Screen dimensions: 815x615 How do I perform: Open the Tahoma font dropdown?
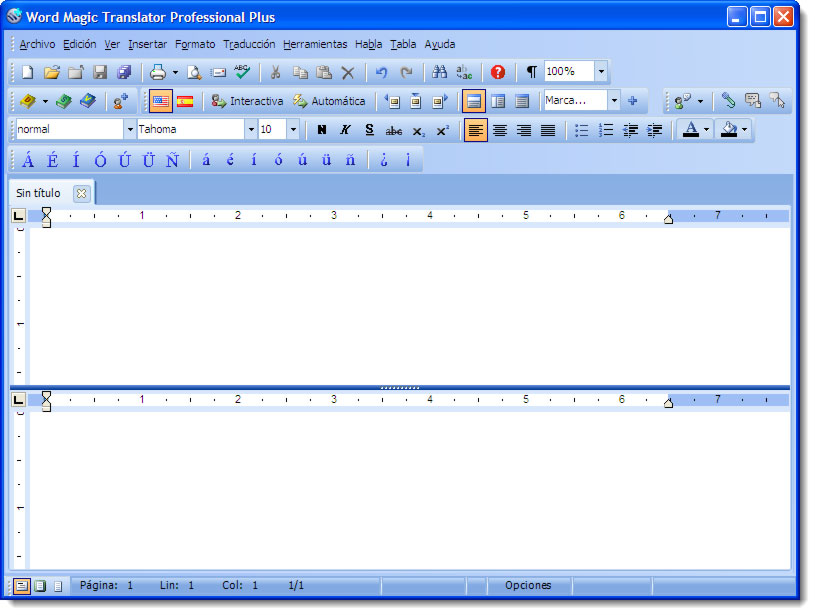tap(251, 129)
